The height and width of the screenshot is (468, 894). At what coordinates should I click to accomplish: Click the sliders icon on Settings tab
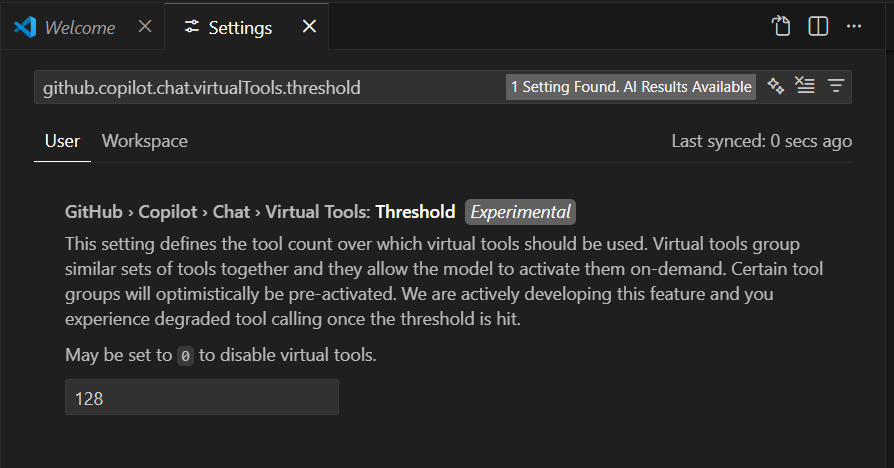pos(192,27)
